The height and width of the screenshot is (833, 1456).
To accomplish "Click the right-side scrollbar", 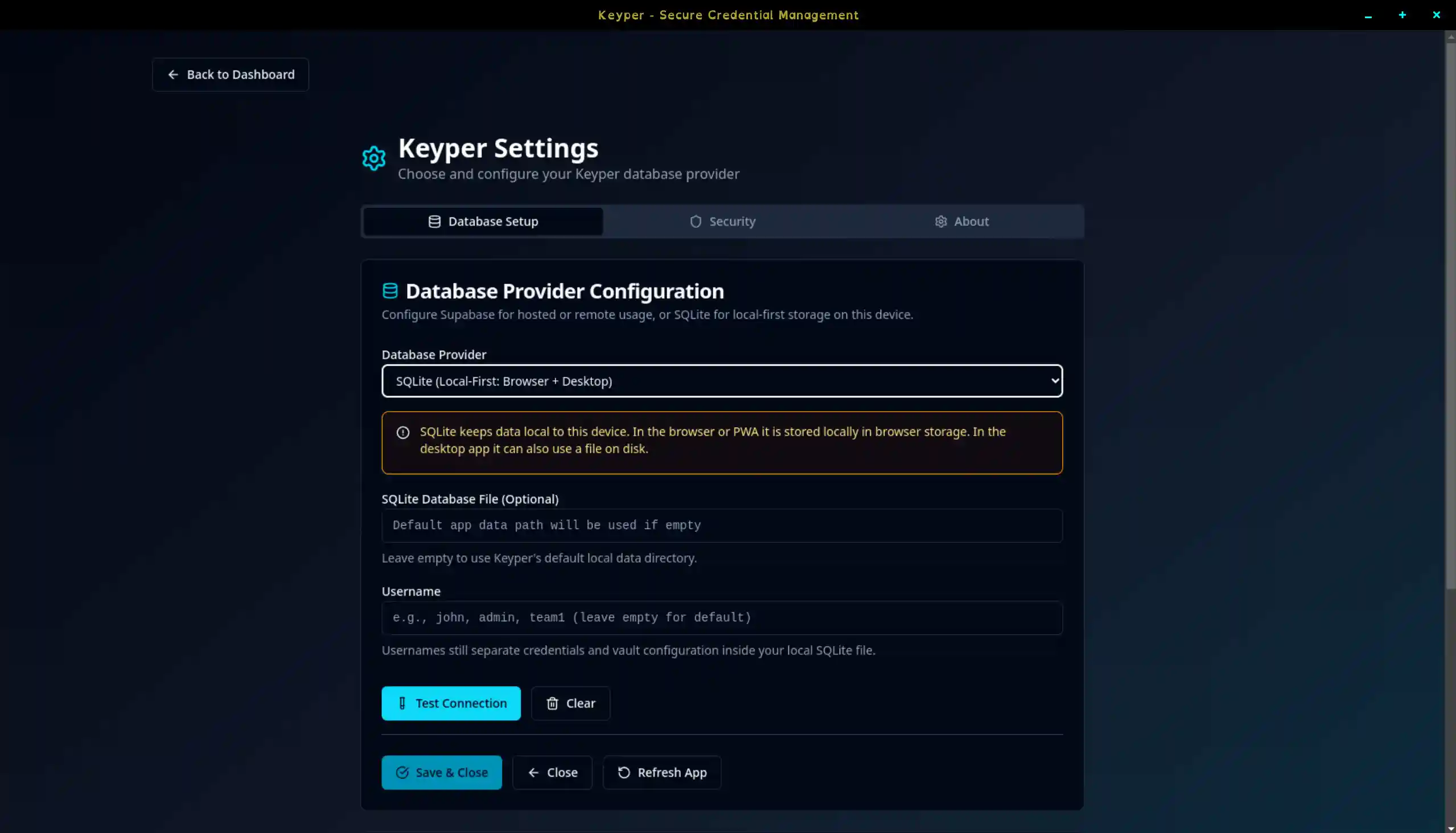I will coord(1451,400).
